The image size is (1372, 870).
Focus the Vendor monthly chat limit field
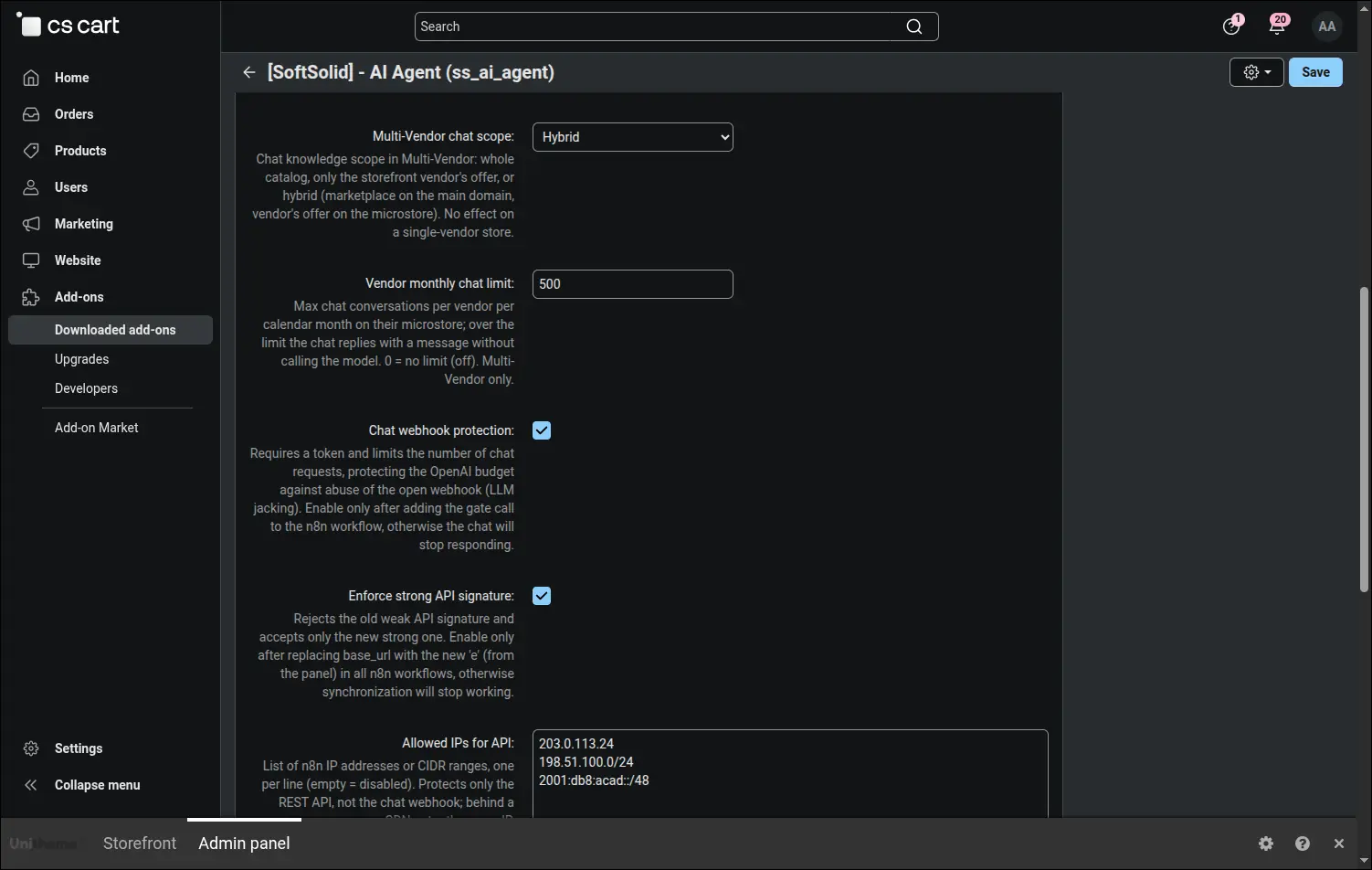pos(632,284)
